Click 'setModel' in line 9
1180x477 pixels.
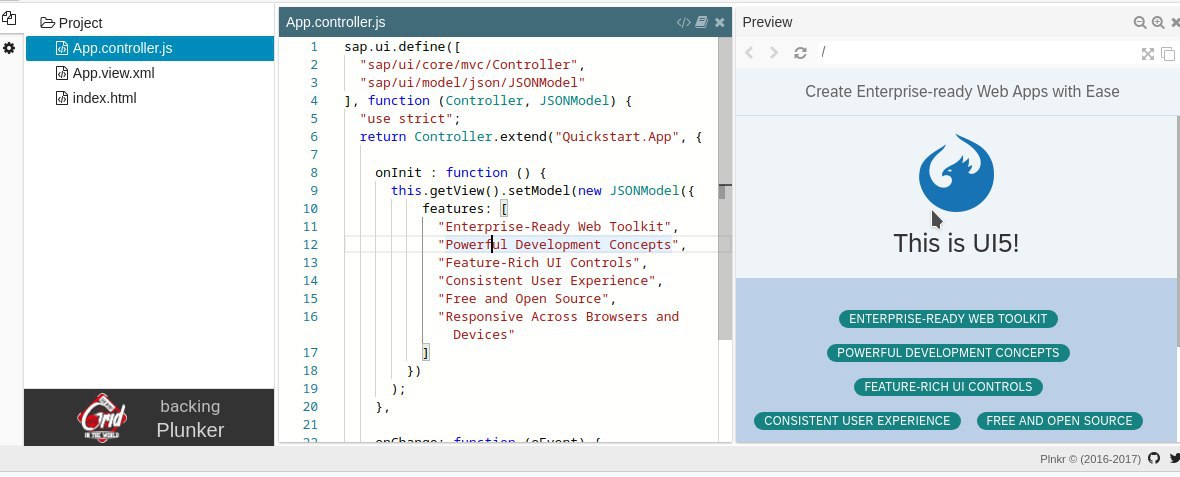[x=538, y=190]
